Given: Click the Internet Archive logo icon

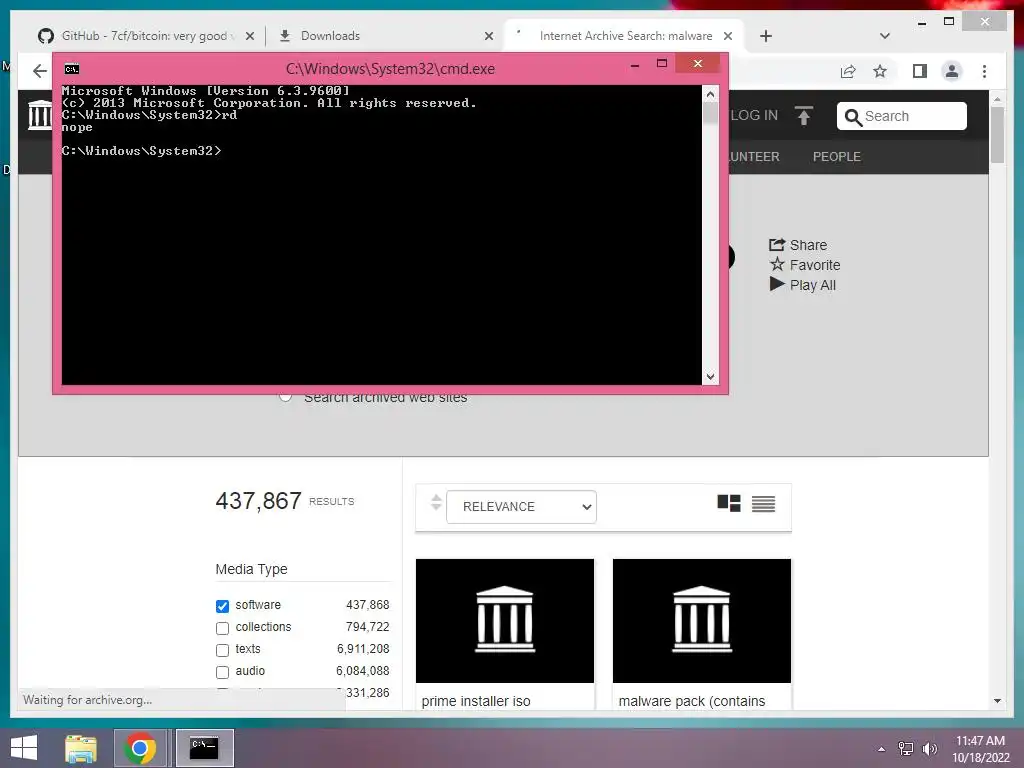Looking at the screenshot, I should pyautogui.click(x=39, y=115).
